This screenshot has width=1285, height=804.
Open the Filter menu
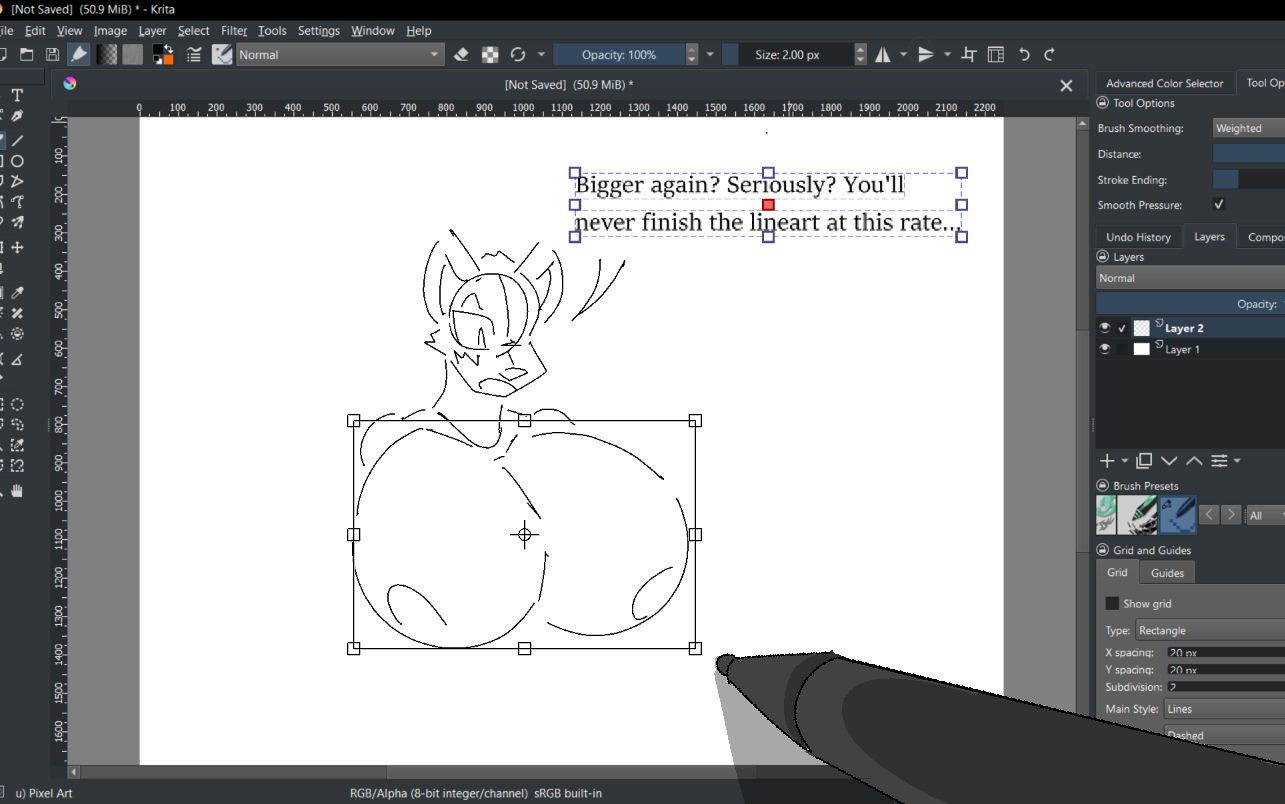pos(234,31)
